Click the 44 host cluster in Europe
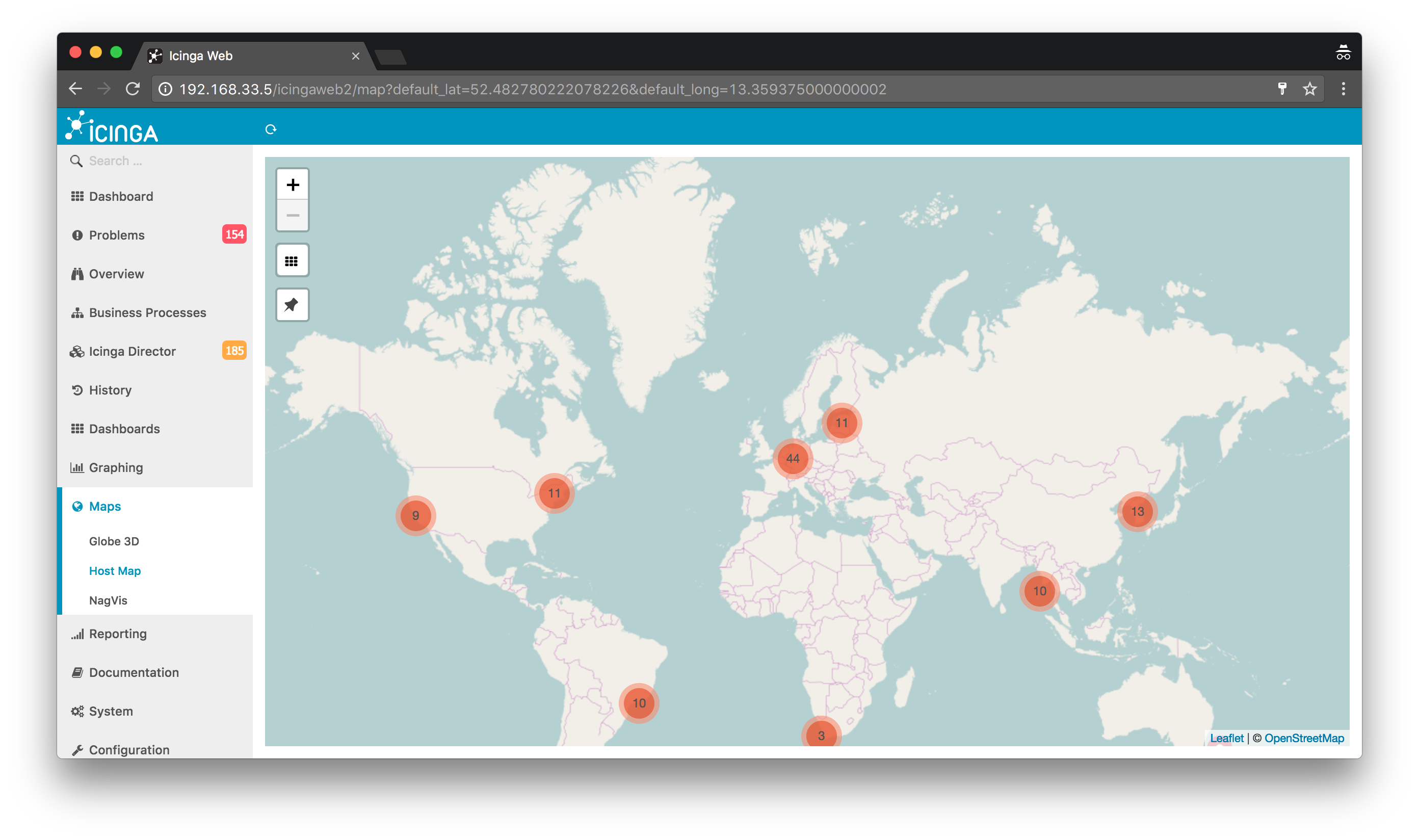 pyautogui.click(x=793, y=459)
